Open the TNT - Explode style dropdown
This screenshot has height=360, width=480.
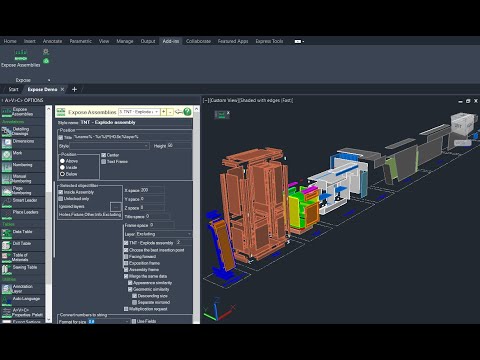click(139, 112)
